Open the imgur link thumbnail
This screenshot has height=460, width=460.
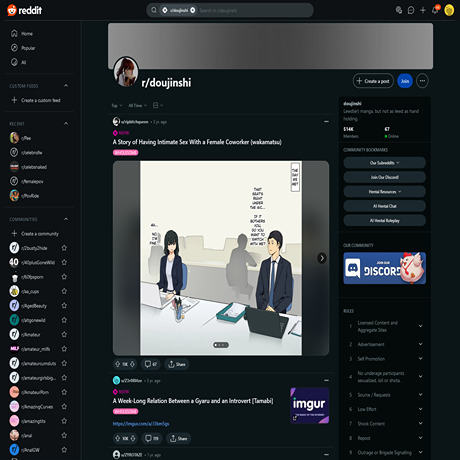pyautogui.click(x=310, y=406)
